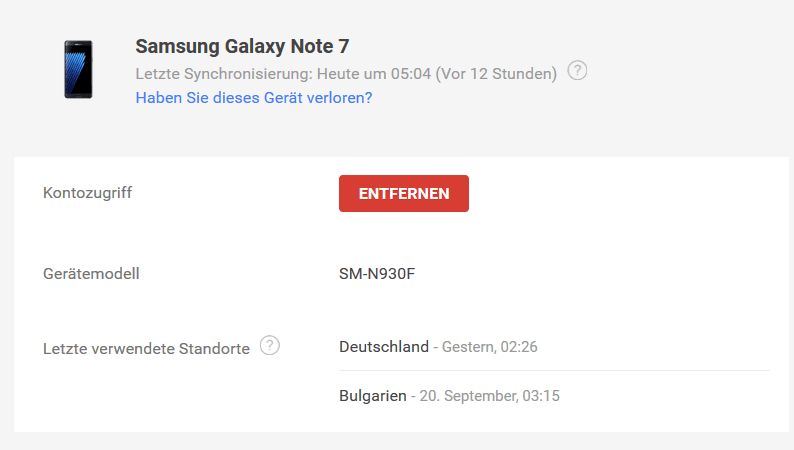Click the 'Heute um 05:04' sync time
This screenshot has height=450, width=794.
tap(374, 74)
